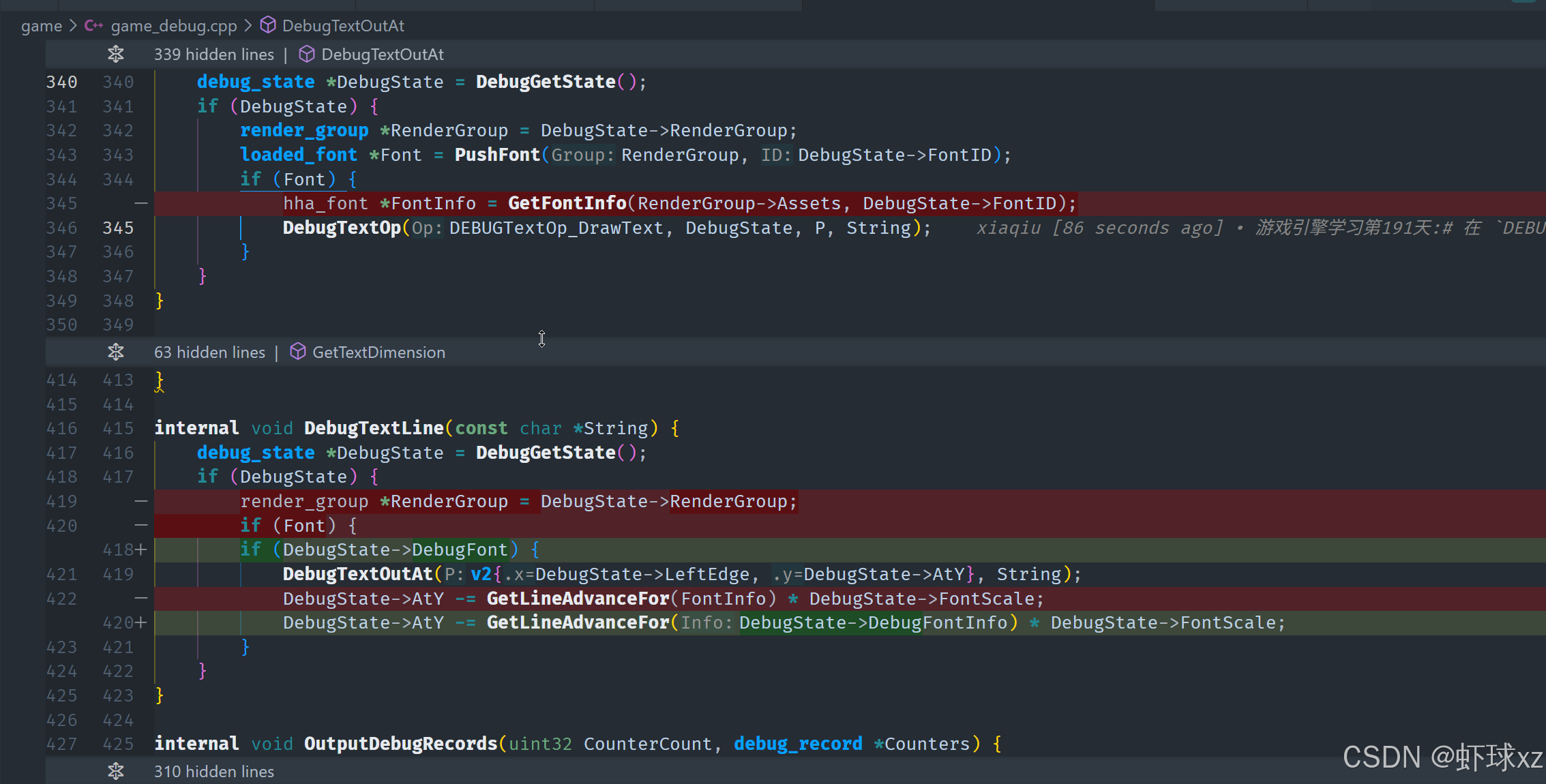
Task: Click the cube icon beside DebugTextOutAt in the hidden-lines bar
Action: (x=307, y=54)
